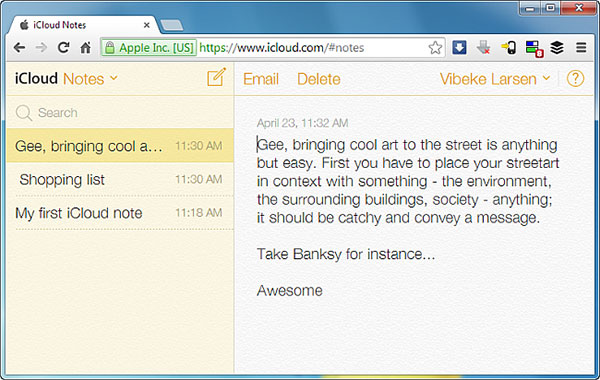Create a new note with compose icon
The height and width of the screenshot is (380, 600).
tap(216, 78)
